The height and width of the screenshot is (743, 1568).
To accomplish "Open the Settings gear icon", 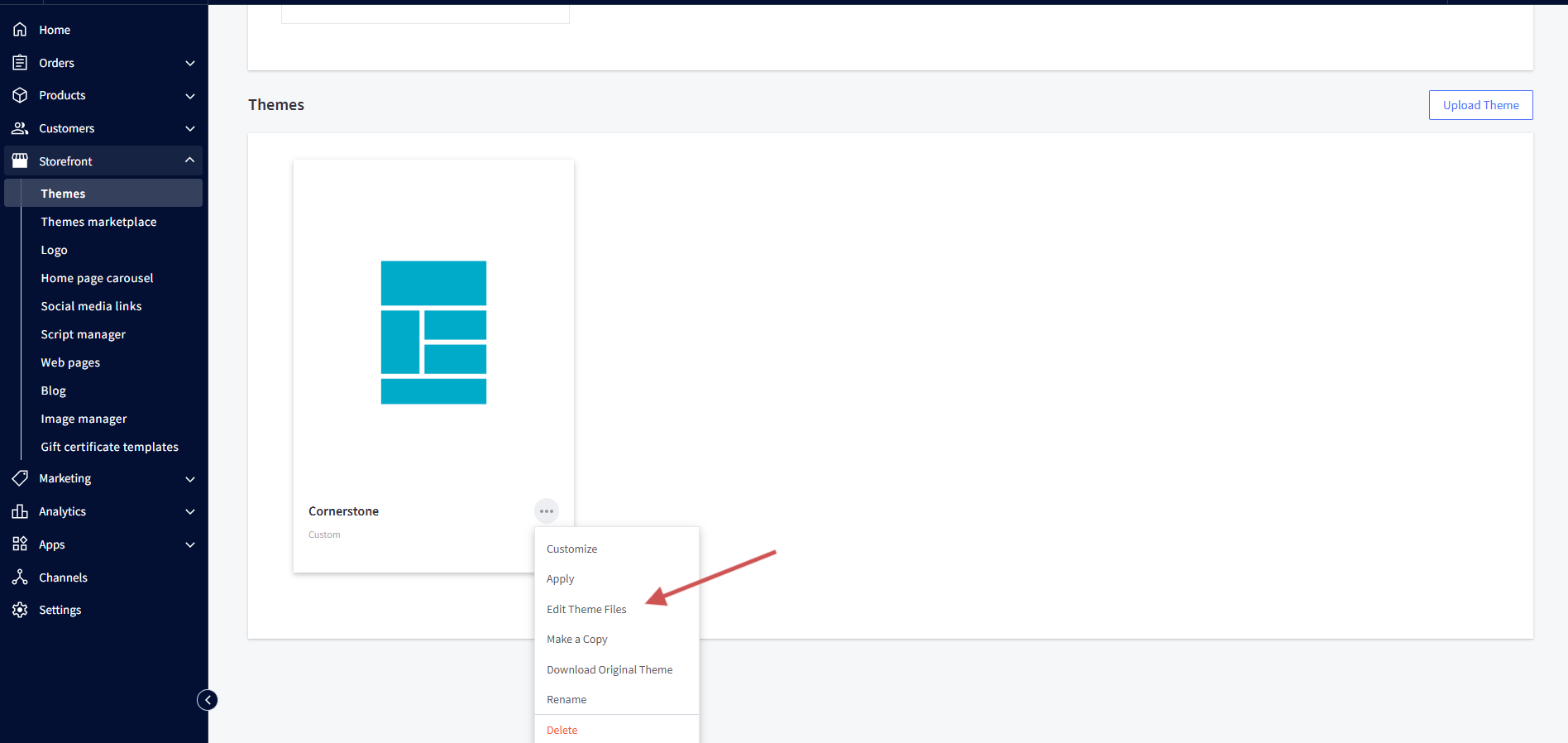I will (x=20, y=610).
